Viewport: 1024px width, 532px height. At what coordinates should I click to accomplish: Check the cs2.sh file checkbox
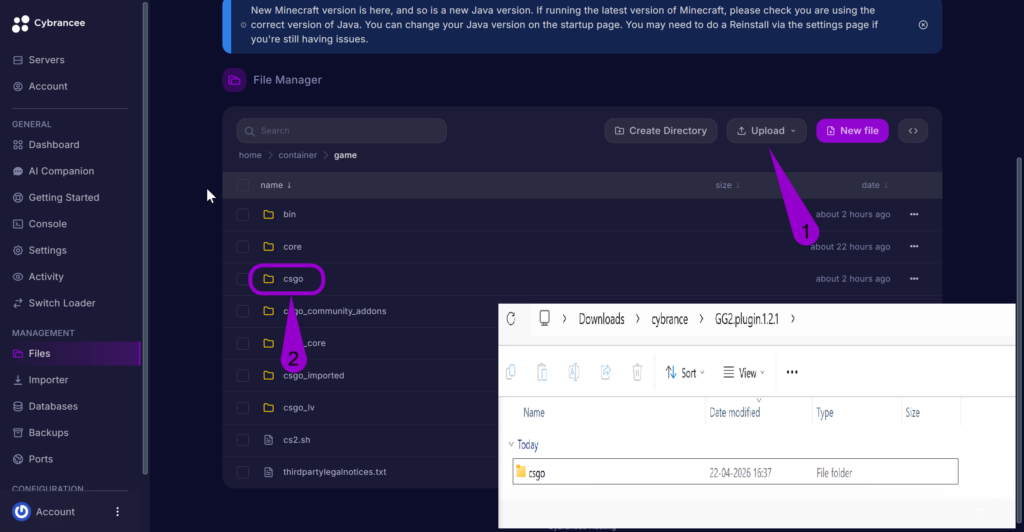click(242, 440)
